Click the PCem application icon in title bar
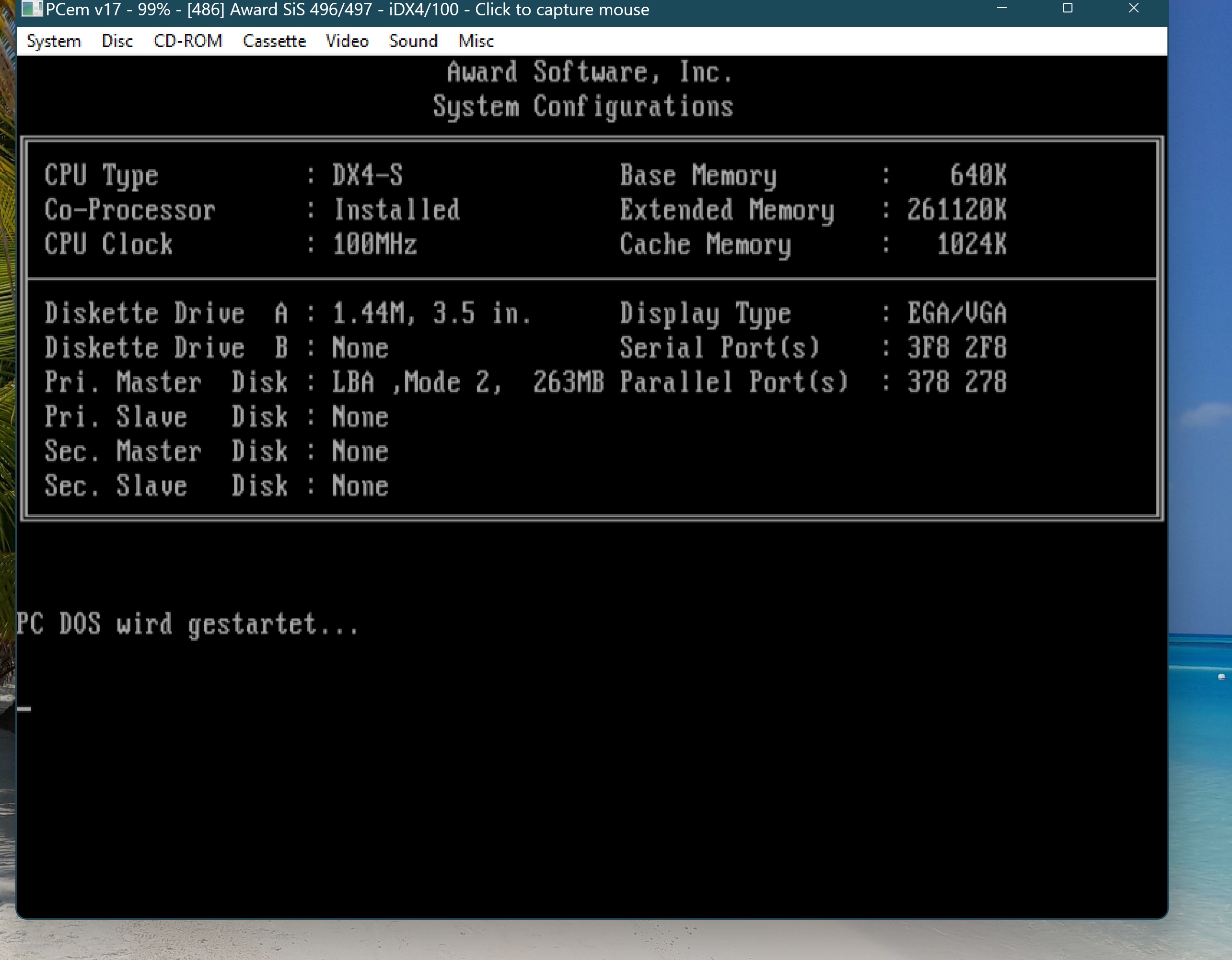This screenshot has width=1232, height=960. pos(32,9)
